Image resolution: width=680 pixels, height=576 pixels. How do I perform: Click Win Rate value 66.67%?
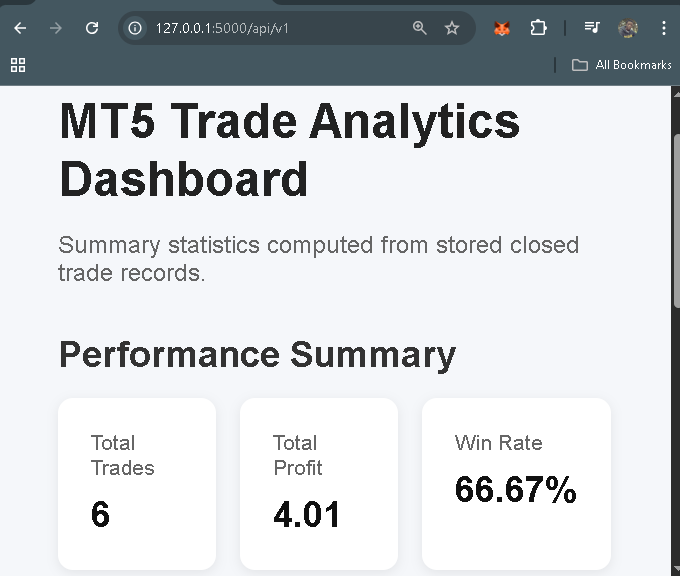click(515, 489)
